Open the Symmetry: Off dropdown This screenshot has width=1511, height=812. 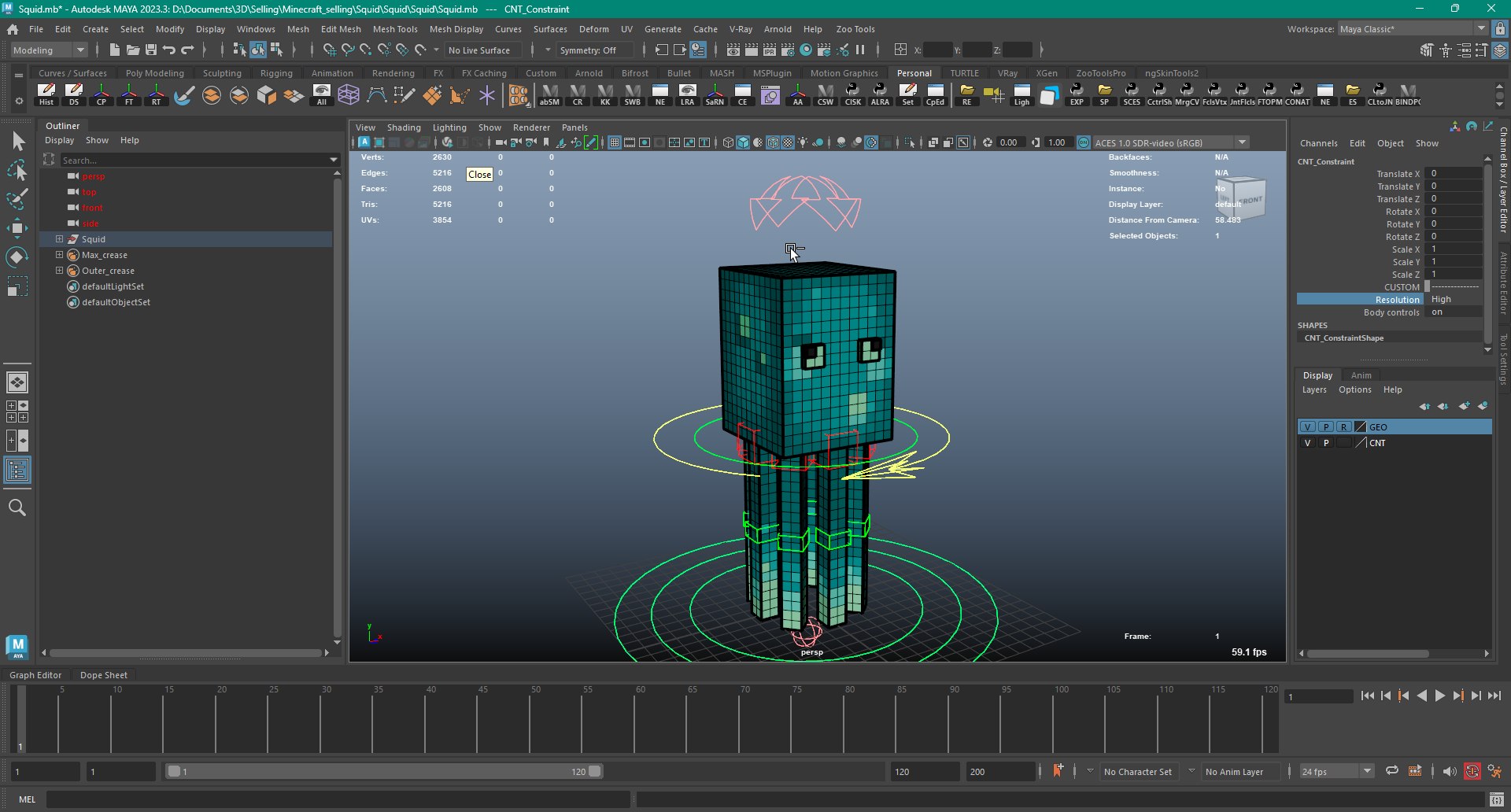[x=595, y=50]
